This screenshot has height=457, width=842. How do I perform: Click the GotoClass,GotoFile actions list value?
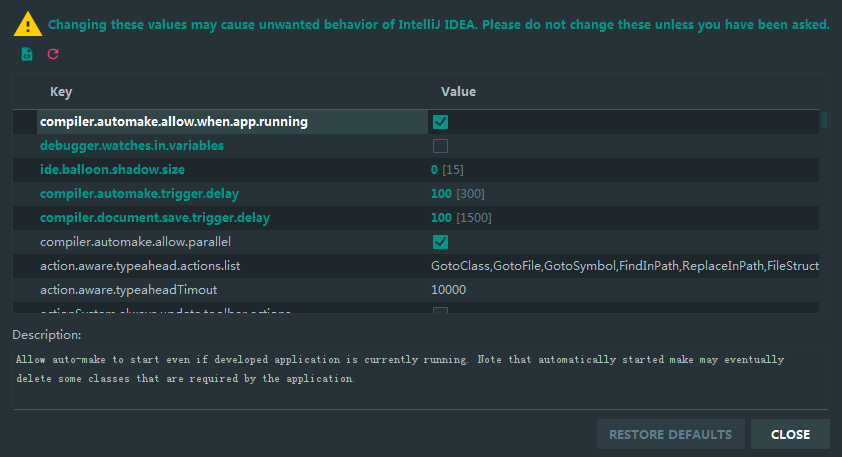tap(625, 266)
